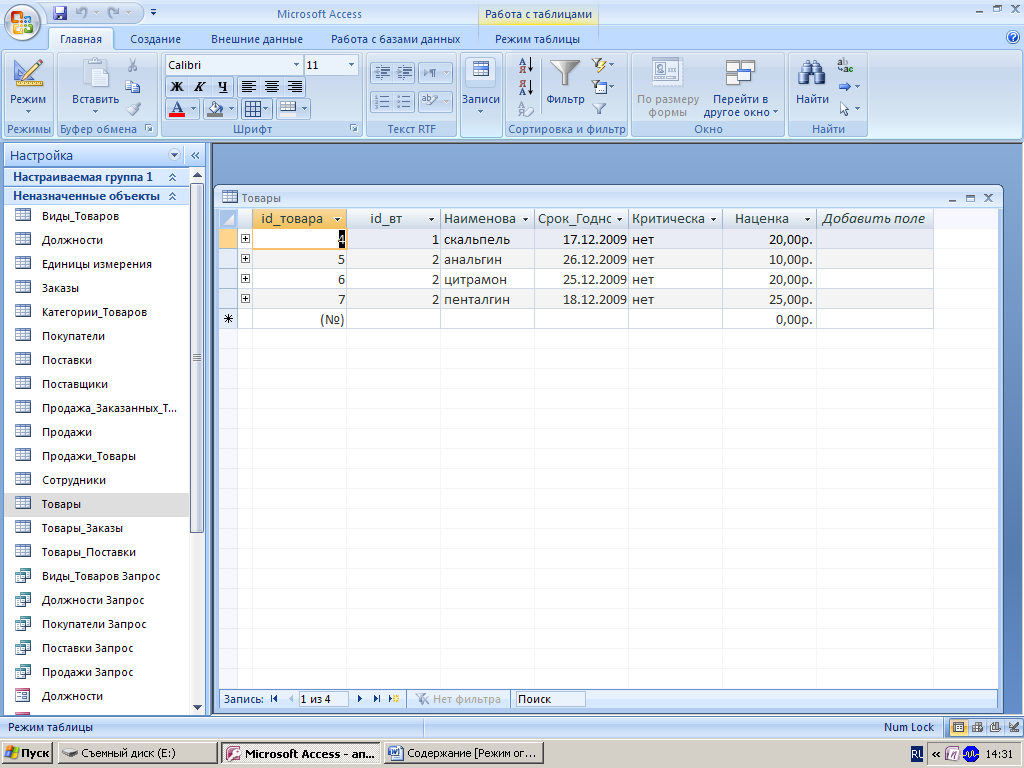The width and height of the screenshot is (1024, 768).
Task: Align text center
Action: tap(272, 87)
